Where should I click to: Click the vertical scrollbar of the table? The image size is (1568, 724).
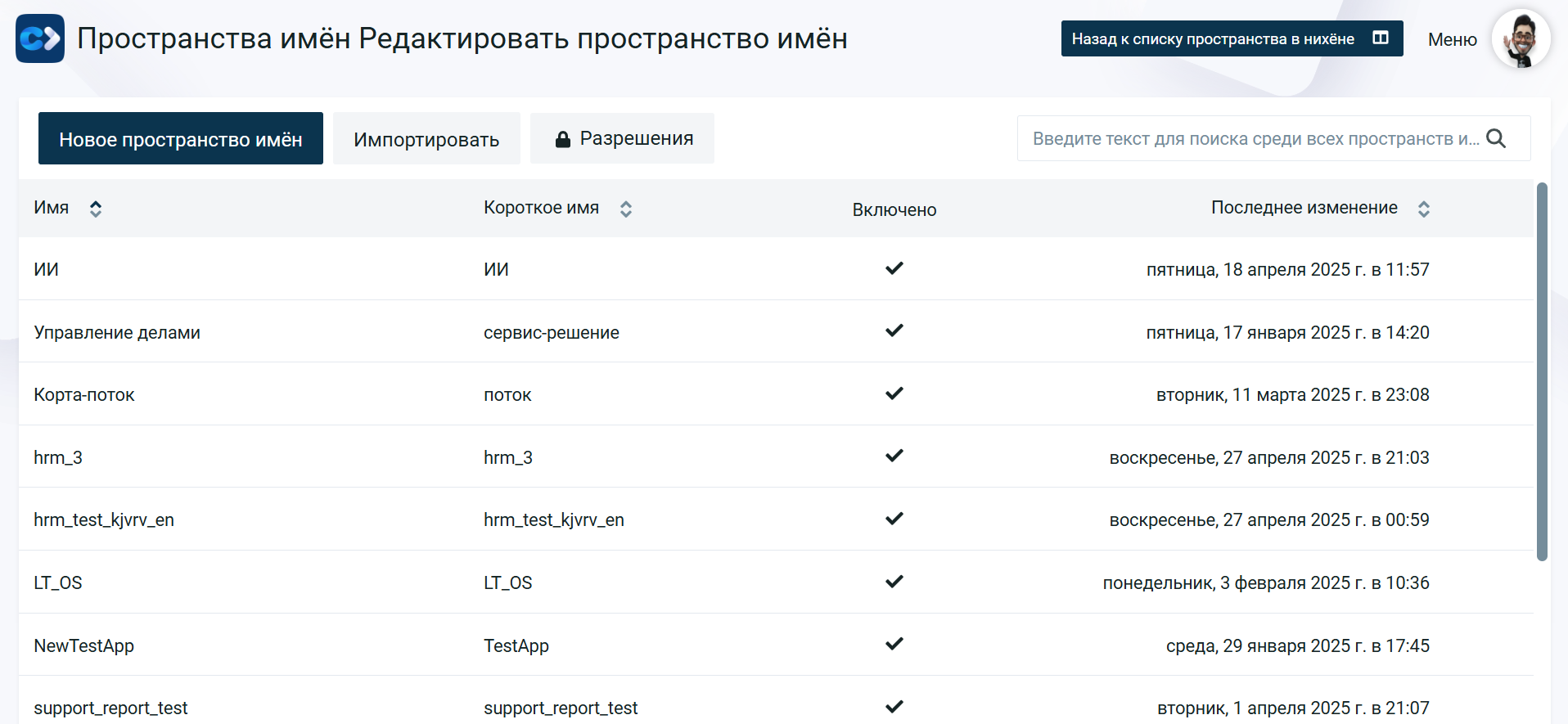click(1543, 371)
